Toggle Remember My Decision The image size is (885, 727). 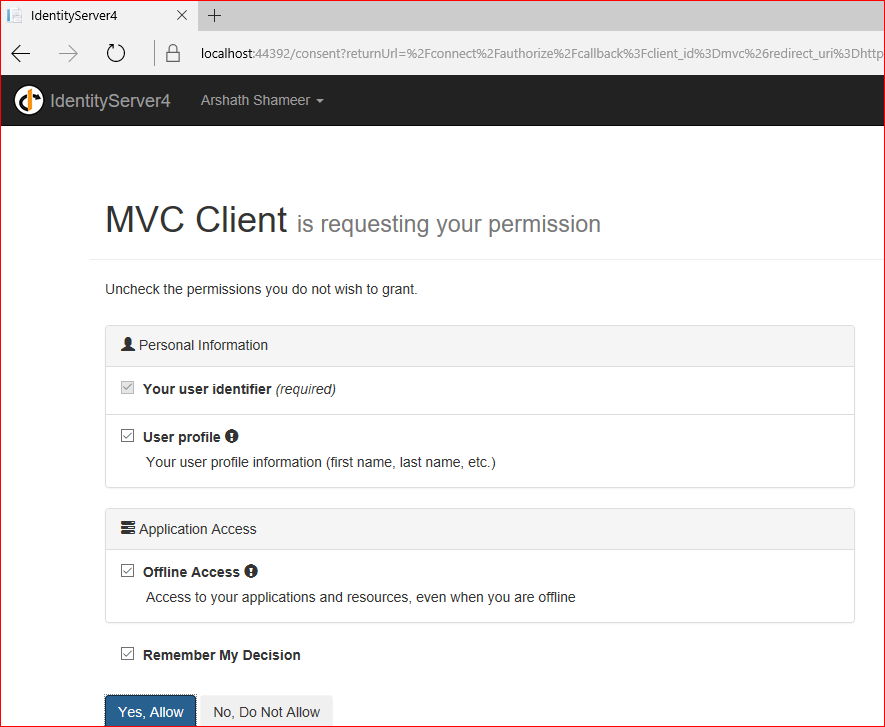coord(127,653)
